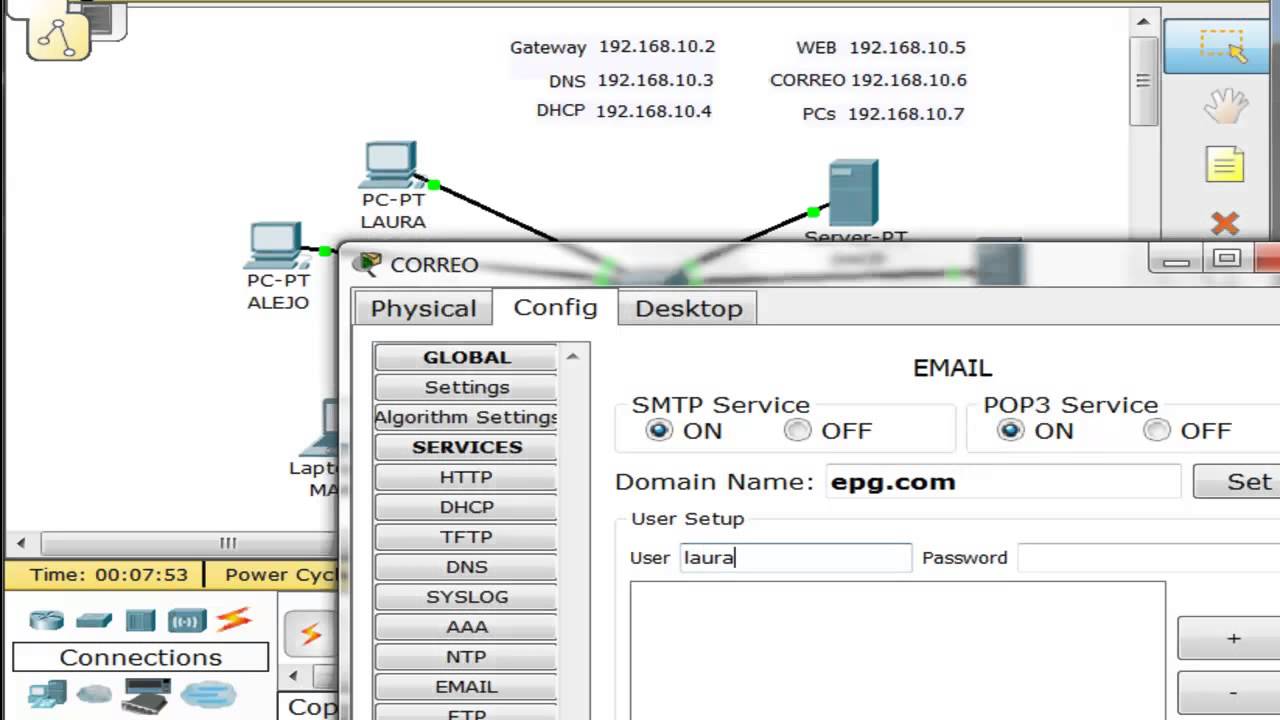
Task: Select the WAN Emulation cloud category icon
Action: [94, 692]
